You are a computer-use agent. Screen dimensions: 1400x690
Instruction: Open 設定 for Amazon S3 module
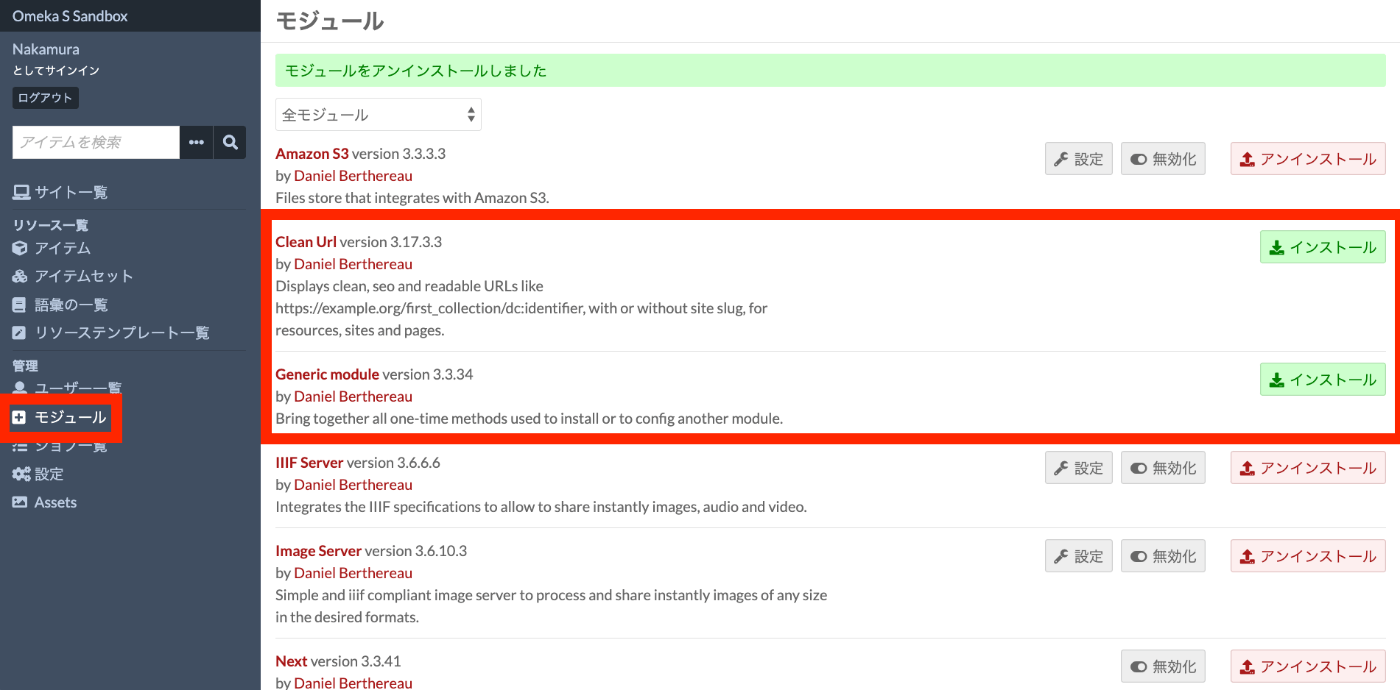[x=1079, y=159]
